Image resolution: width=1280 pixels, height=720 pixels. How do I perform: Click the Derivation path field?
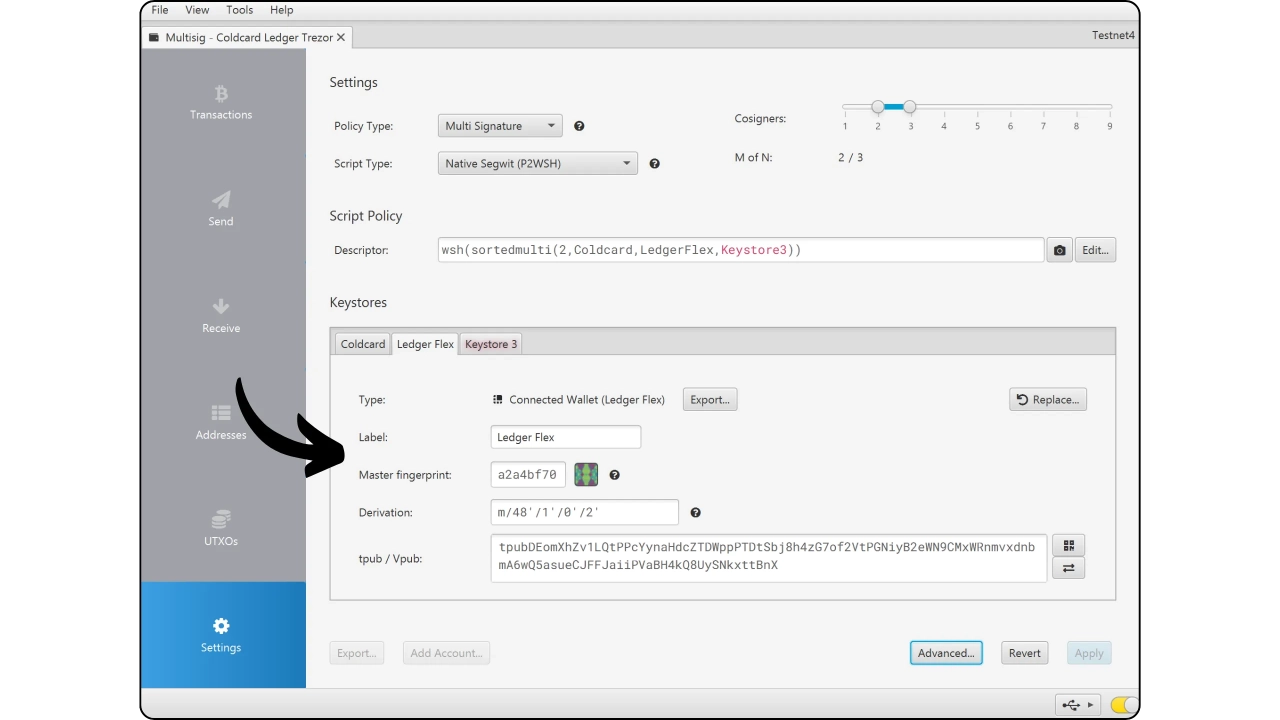(x=585, y=513)
